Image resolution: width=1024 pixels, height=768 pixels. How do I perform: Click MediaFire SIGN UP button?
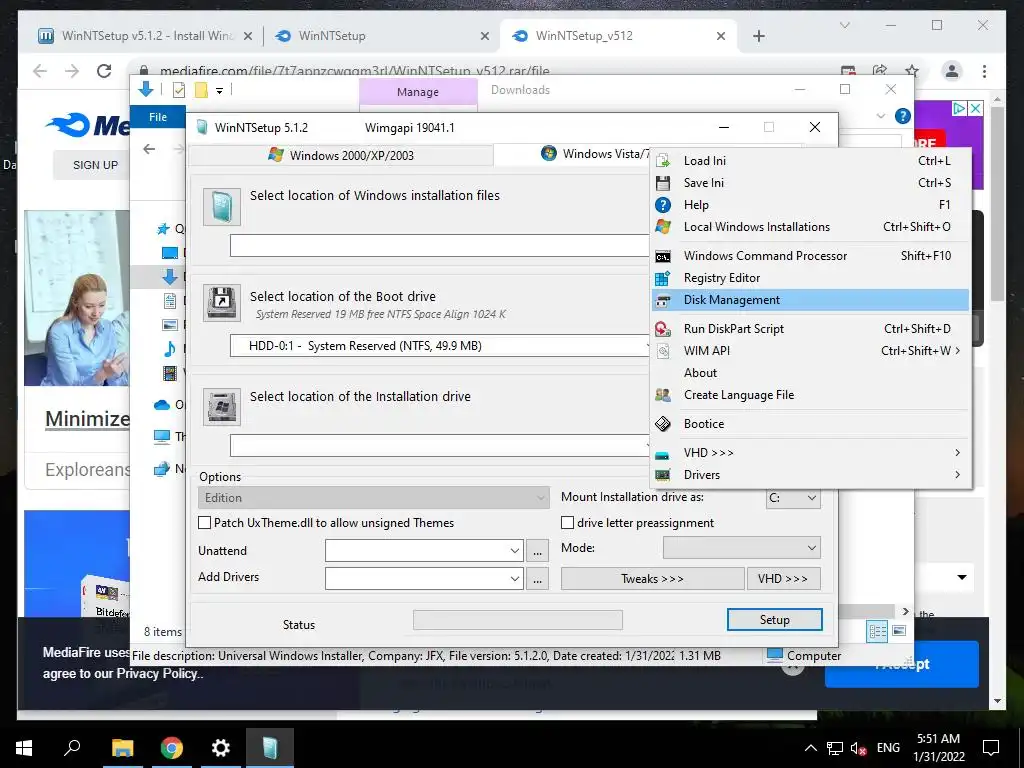point(95,165)
